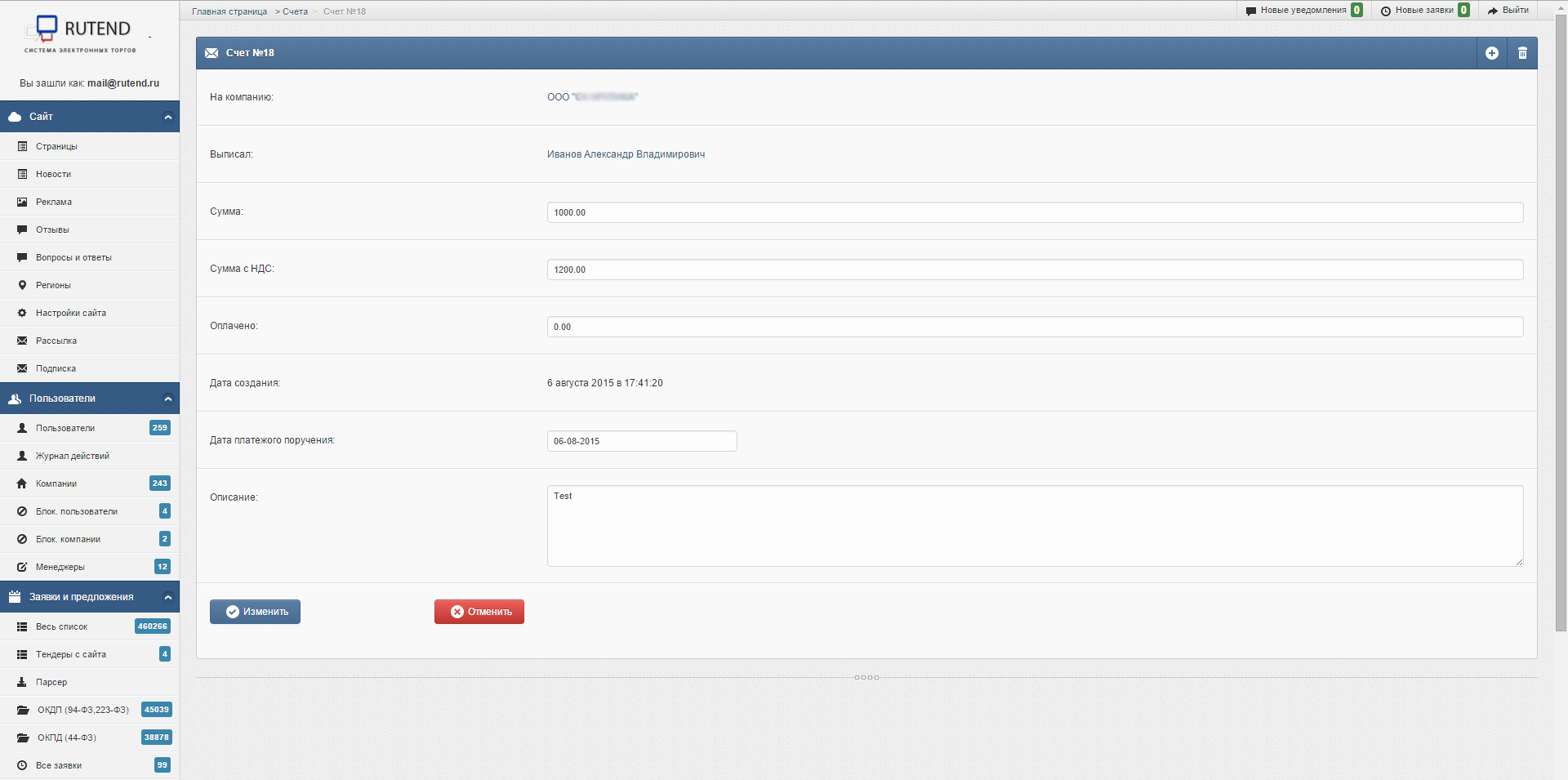Click the home icon beside Компании
Image resolution: width=1568 pixels, height=780 pixels.
(x=22, y=484)
